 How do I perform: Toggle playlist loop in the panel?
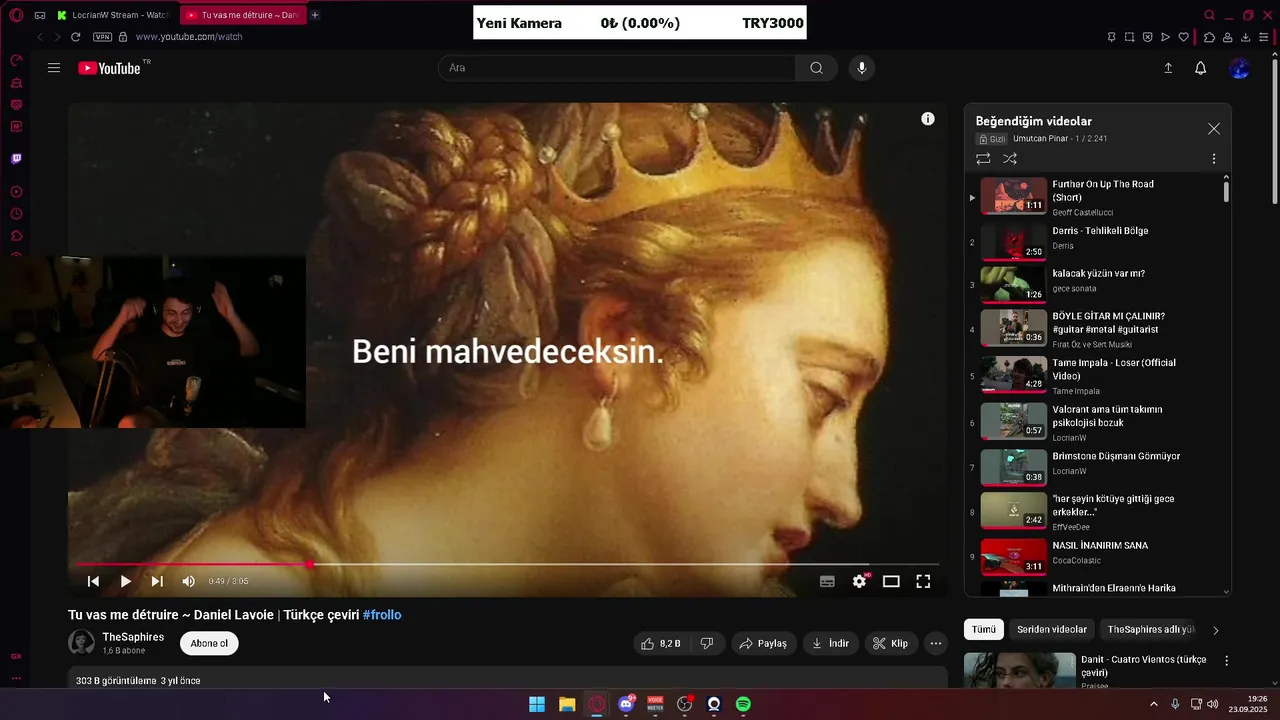click(983, 159)
